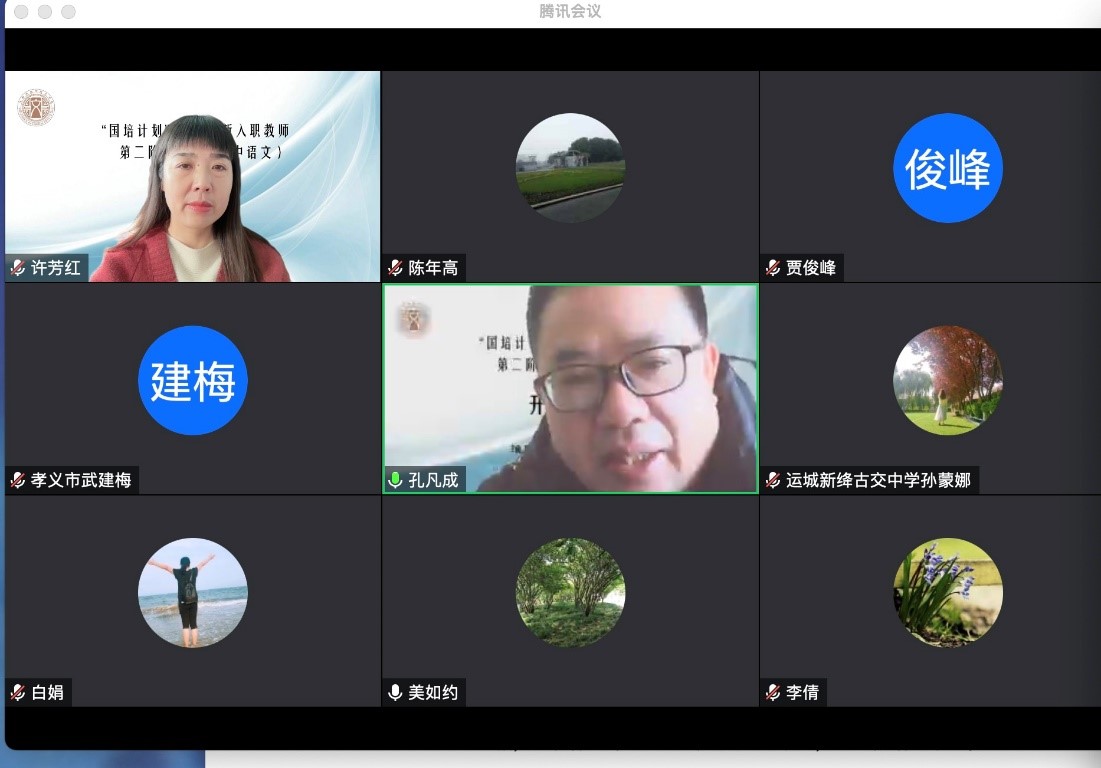Click the green active mic icon for 孔凡成
This screenshot has width=1101, height=768.
(x=396, y=480)
